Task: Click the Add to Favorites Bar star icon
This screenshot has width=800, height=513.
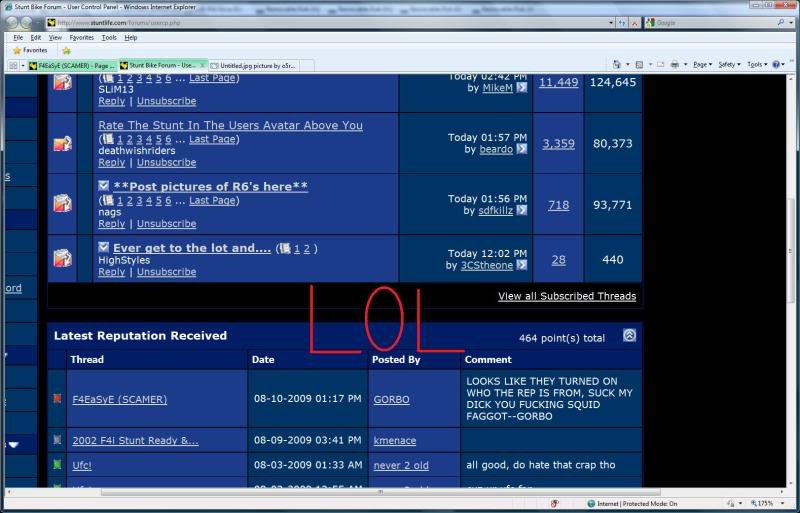Action: point(66,51)
